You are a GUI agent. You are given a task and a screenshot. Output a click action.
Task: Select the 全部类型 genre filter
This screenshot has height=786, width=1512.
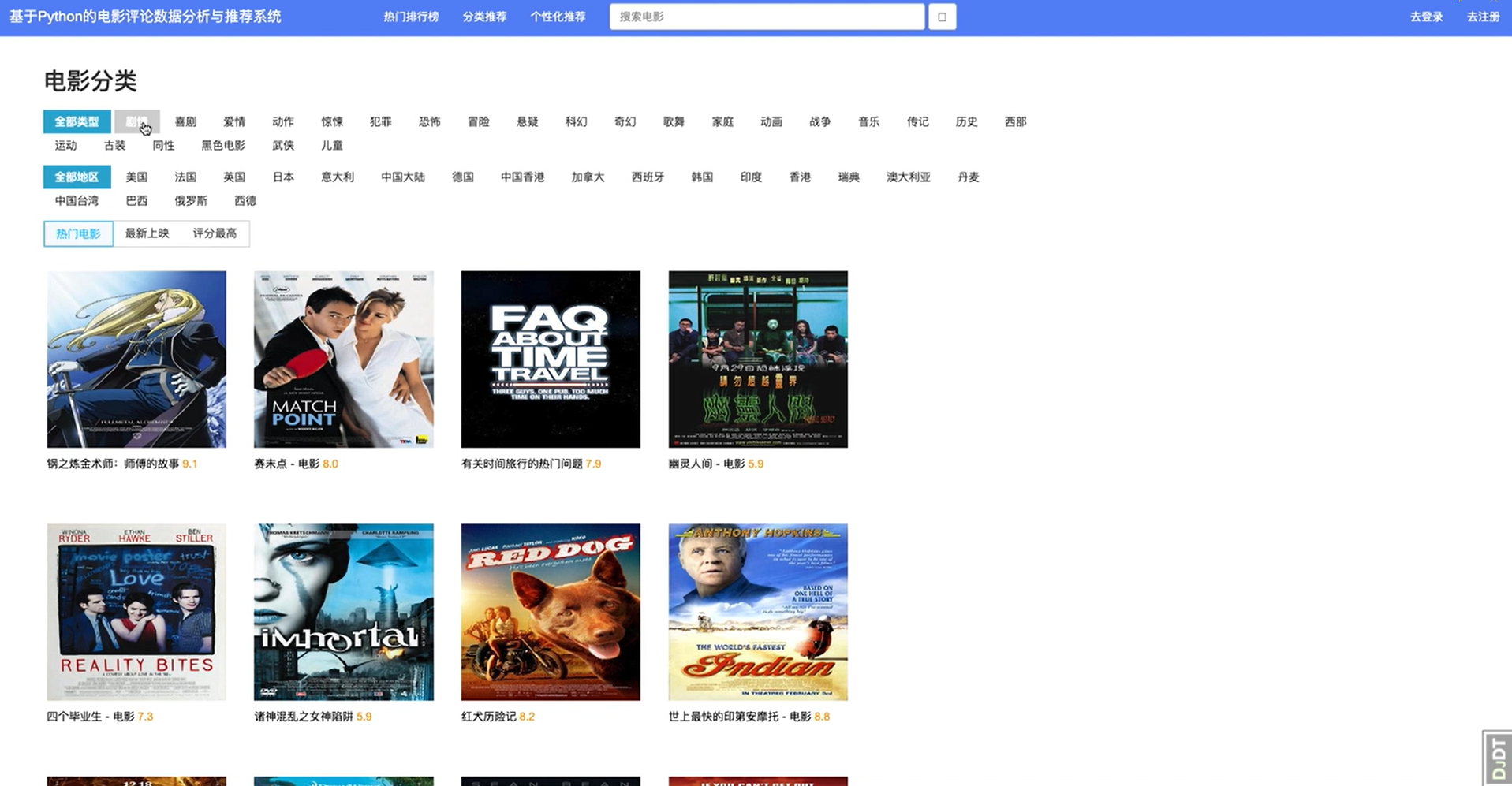pos(77,121)
